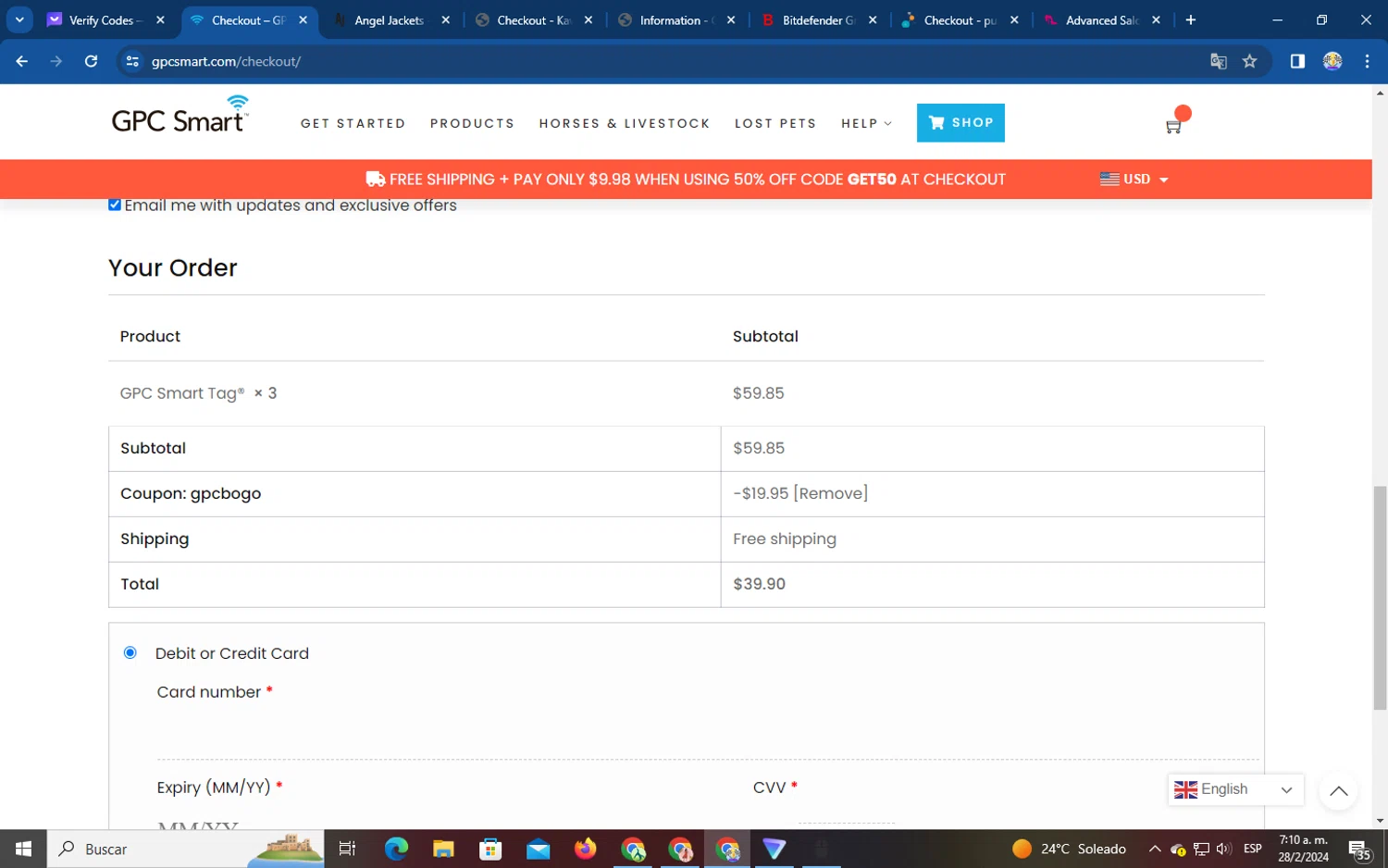This screenshot has height=868, width=1388.
Task: Reload the checkout page
Action: click(91, 61)
